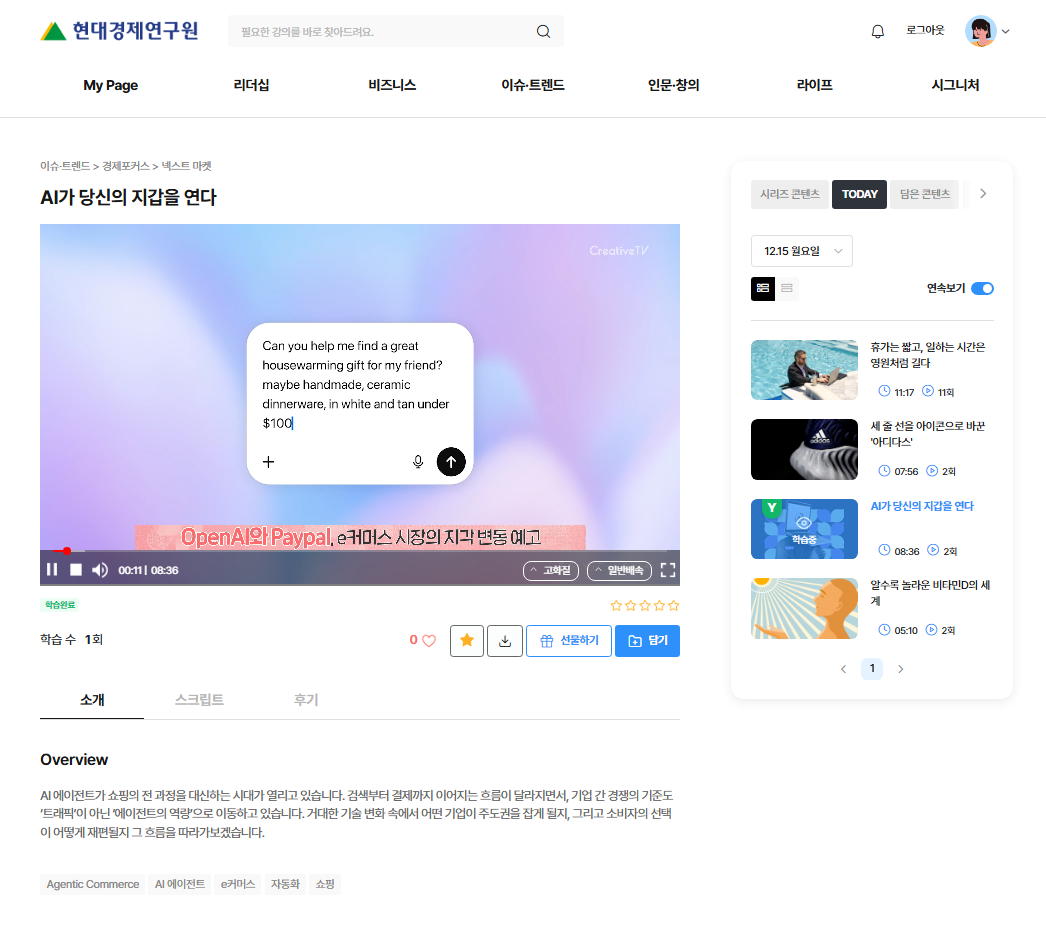The image size is (1046, 927).
Task: Rate the lecture with the first star
Action: 616,605
